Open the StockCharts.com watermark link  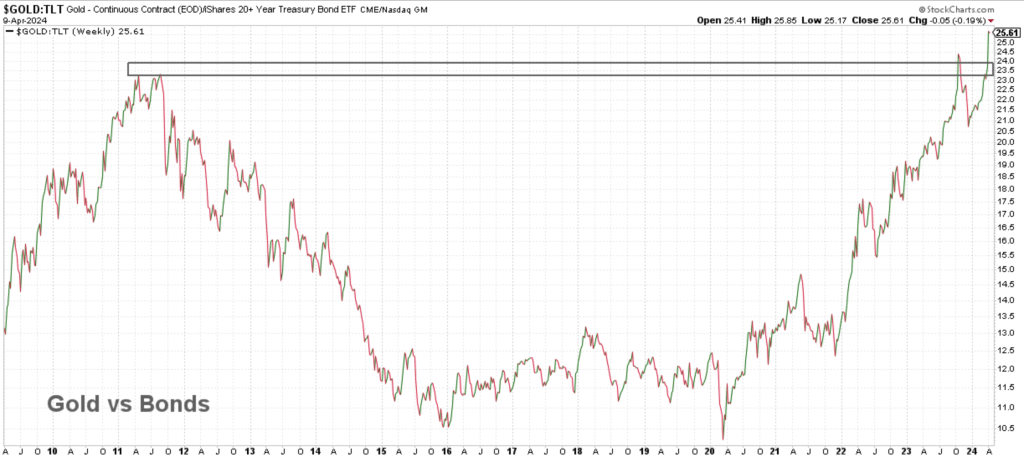(x=979, y=8)
